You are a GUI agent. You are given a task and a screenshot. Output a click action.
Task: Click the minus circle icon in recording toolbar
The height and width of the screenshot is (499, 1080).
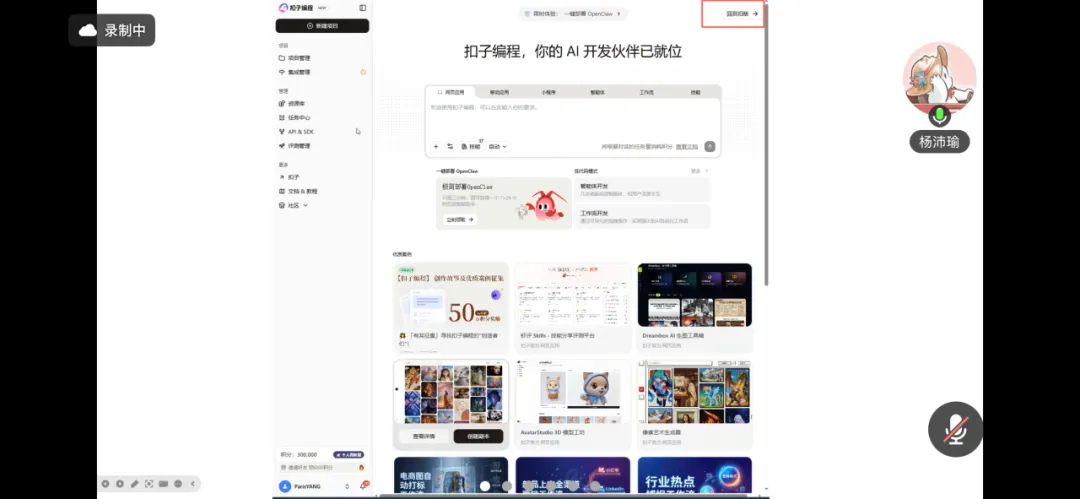(x=178, y=484)
